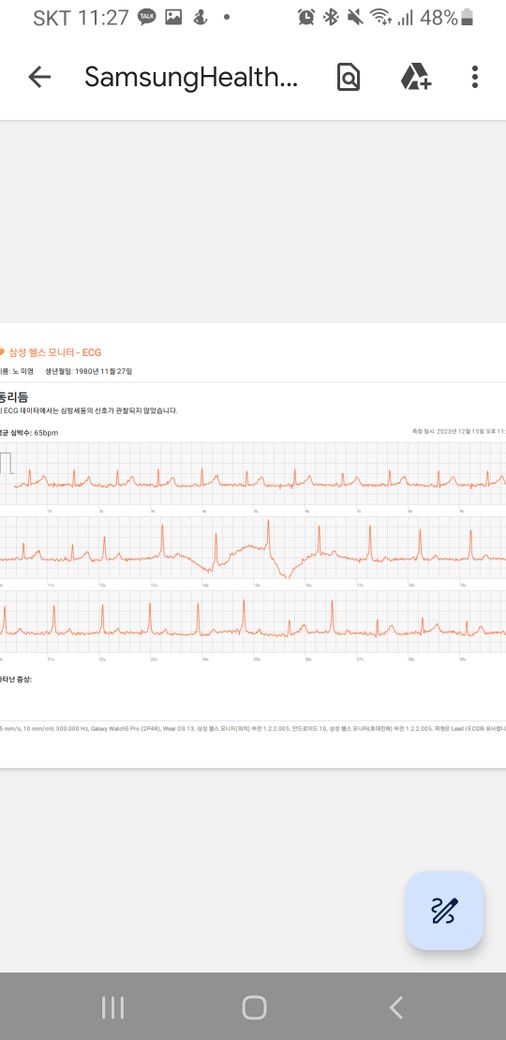Tap the muted sound status icon
Viewport: 506px width, 1040px height.
click(355, 18)
